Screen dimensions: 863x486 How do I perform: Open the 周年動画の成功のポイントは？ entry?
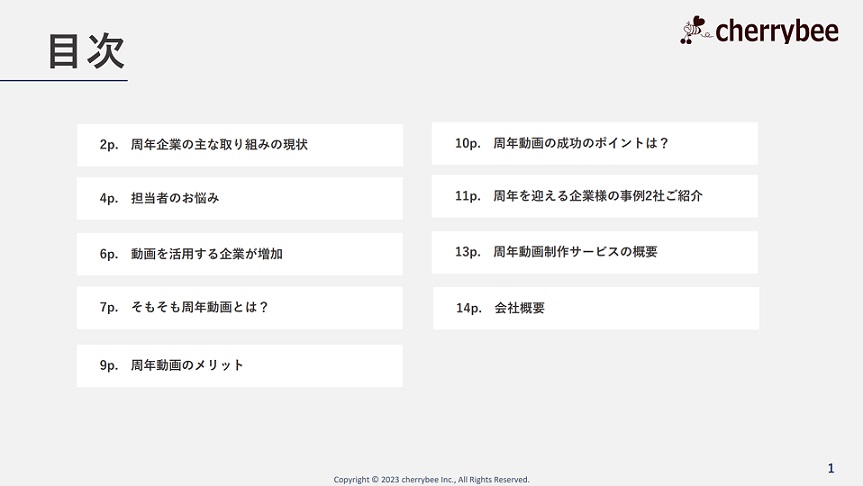pyautogui.click(x=594, y=143)
